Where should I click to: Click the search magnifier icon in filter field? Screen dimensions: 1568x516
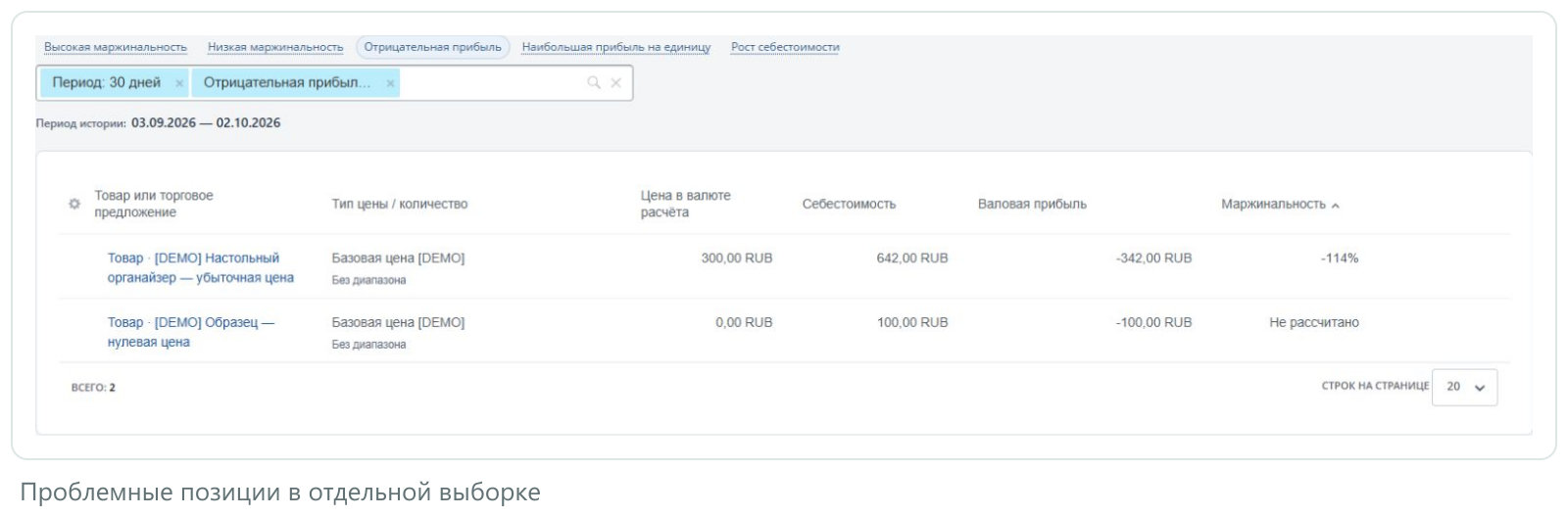pyautogui.click(x=594, y=83)
